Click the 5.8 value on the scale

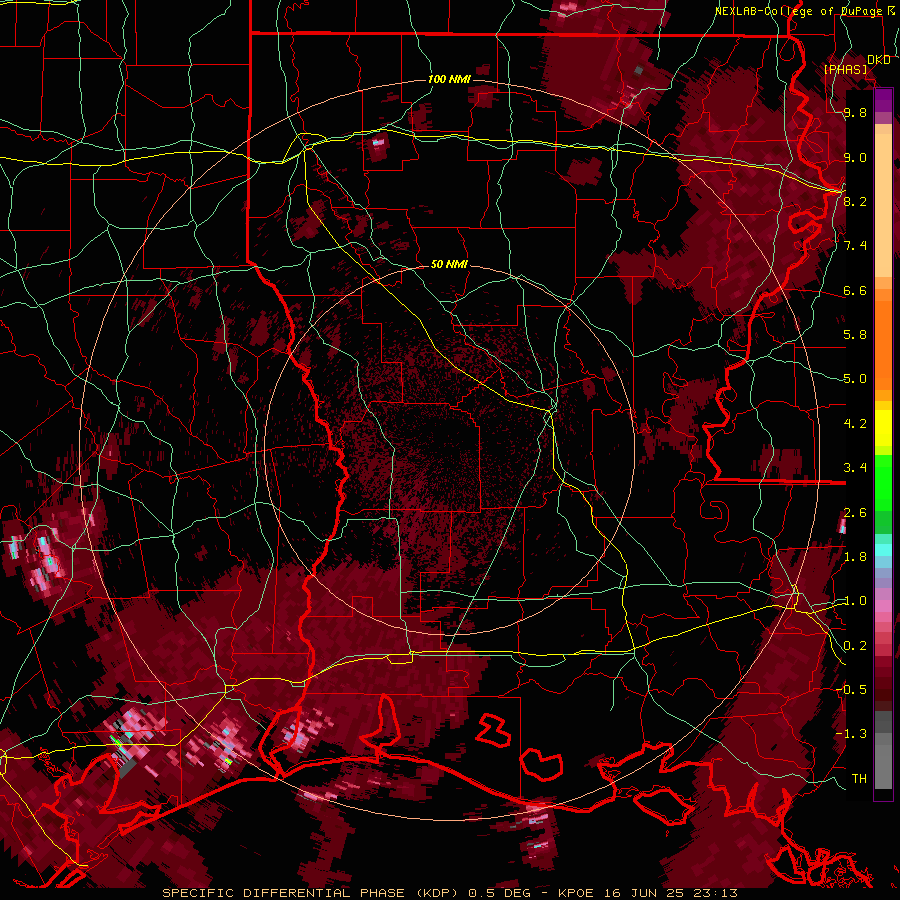855,335
